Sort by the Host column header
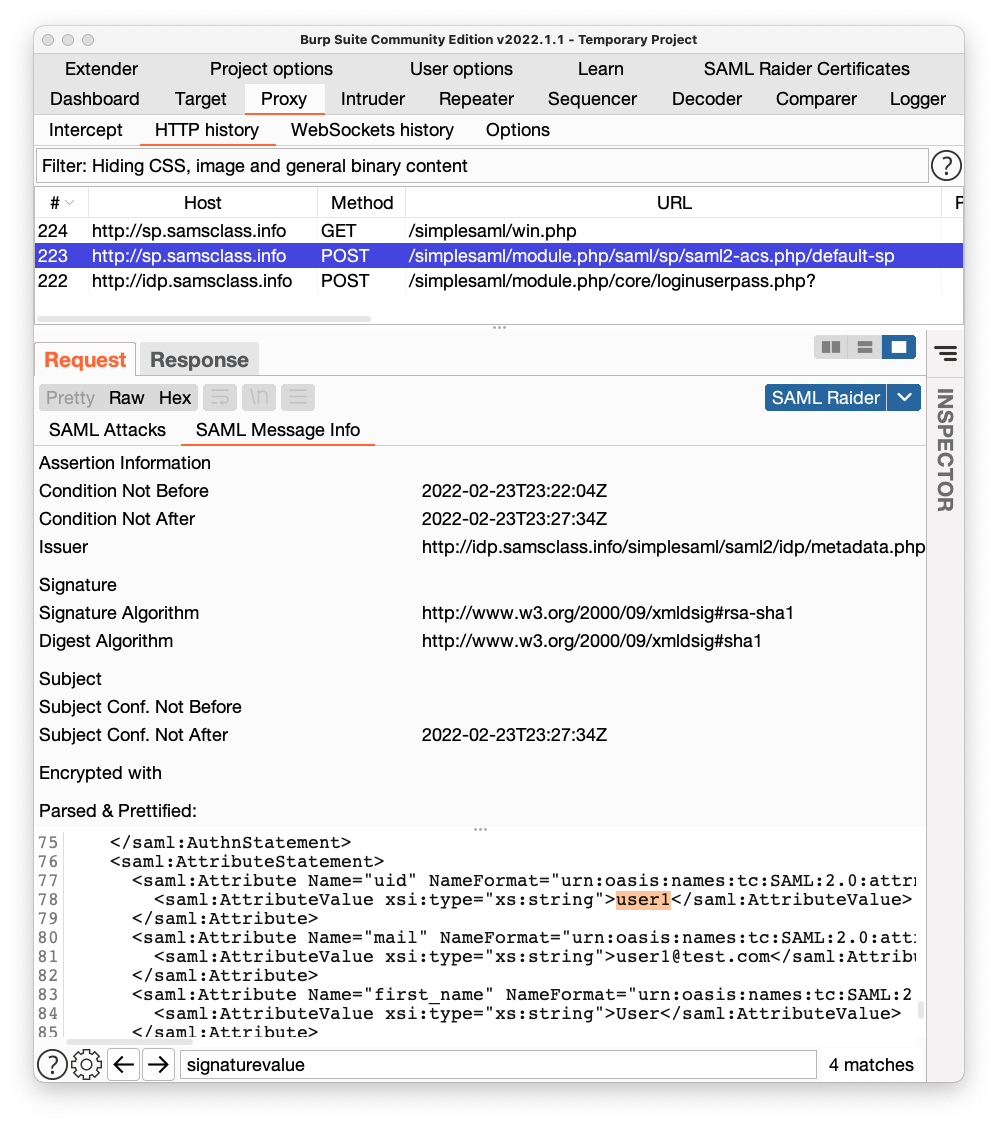Screen dimensions: 998x1124 pos(203,203)
